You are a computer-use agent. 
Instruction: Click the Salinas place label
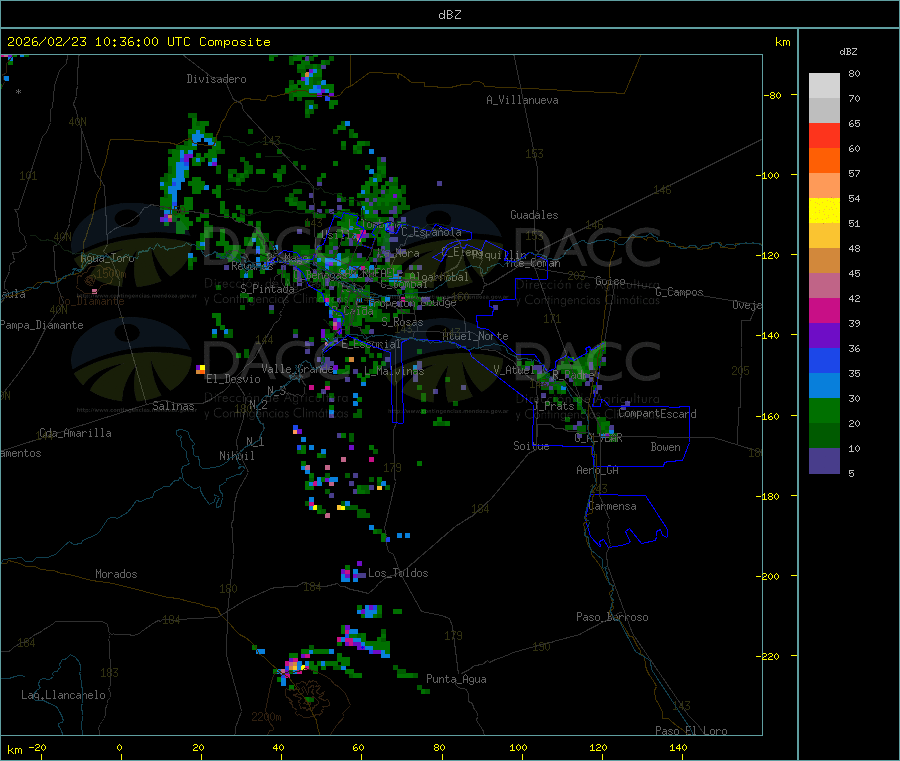point(173,406)
